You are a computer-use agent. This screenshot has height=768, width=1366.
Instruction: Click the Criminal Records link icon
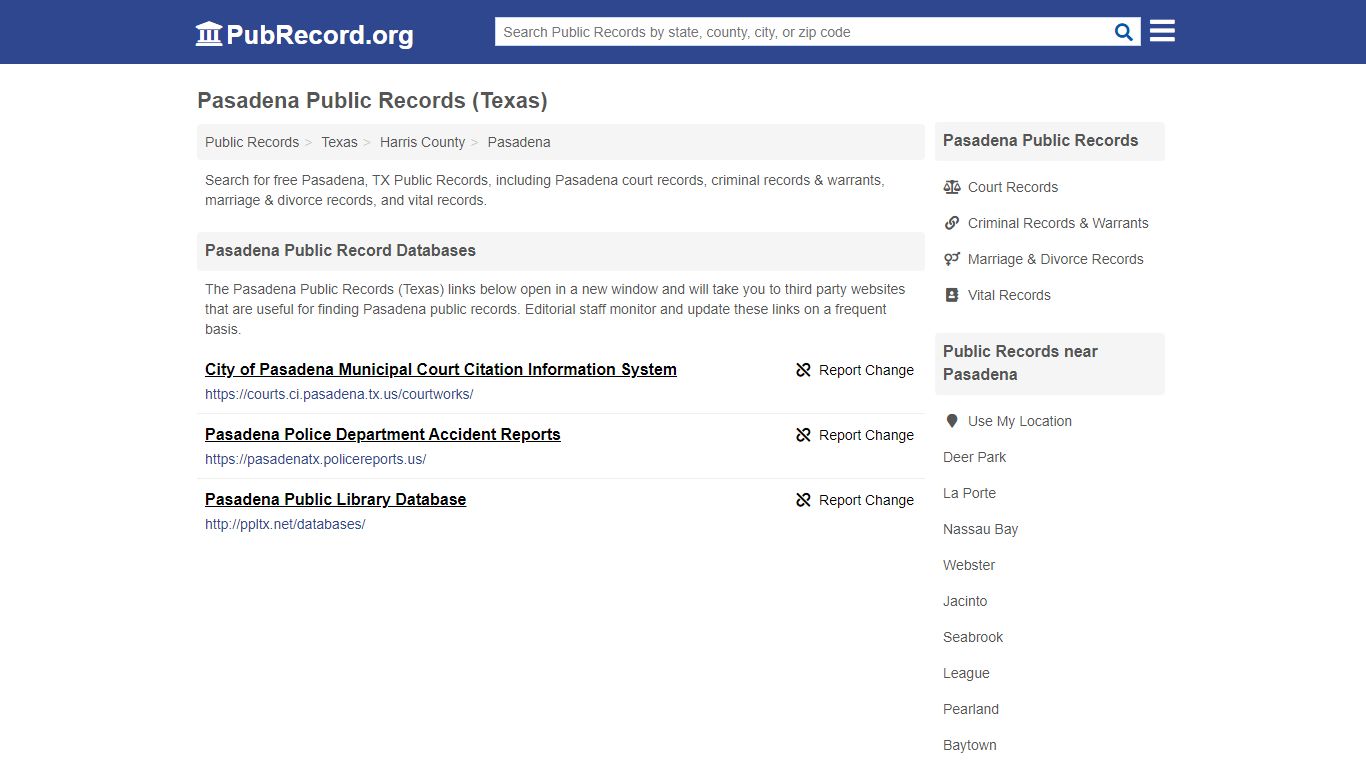(x=952, y=223)
